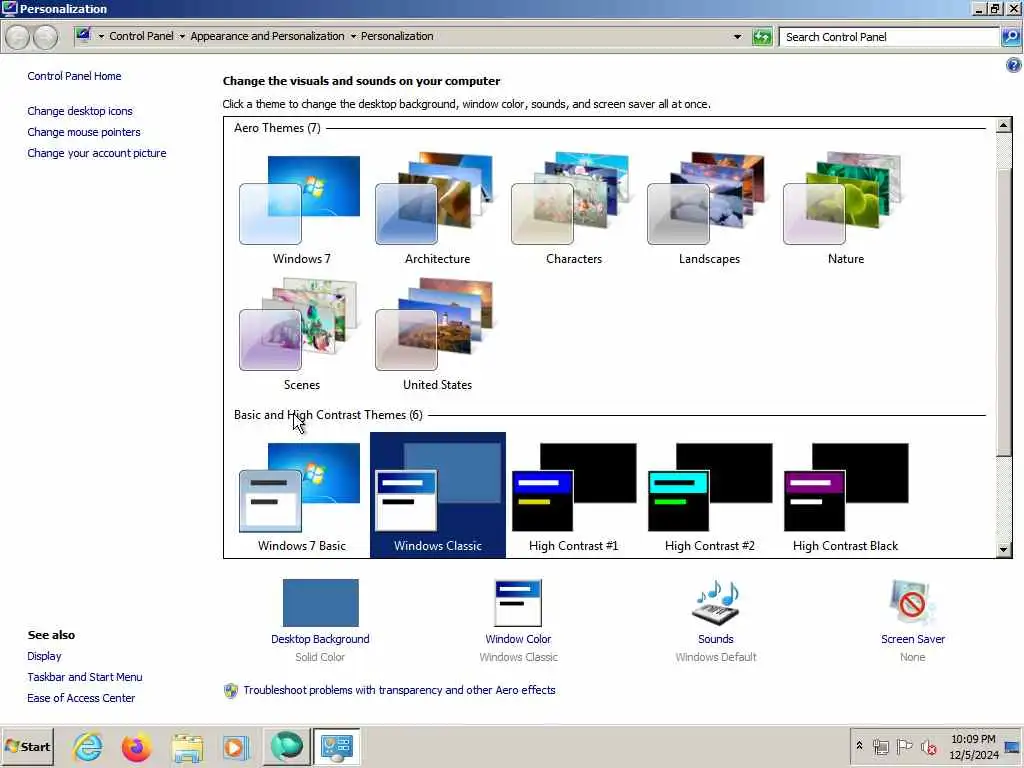This screenshot has width=1024, height=768.
Task: Open Internet Explorer from taskbar
Action: tap(88, 746)
